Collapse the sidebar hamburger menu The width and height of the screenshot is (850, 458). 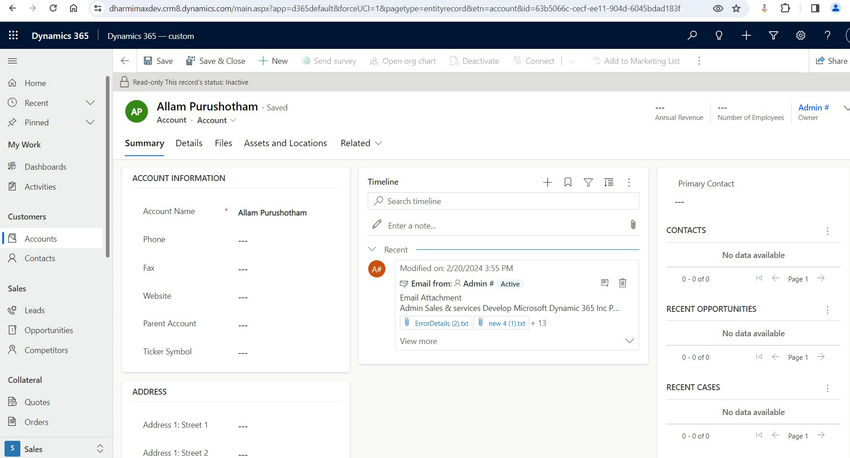click(x=12, y=61)
